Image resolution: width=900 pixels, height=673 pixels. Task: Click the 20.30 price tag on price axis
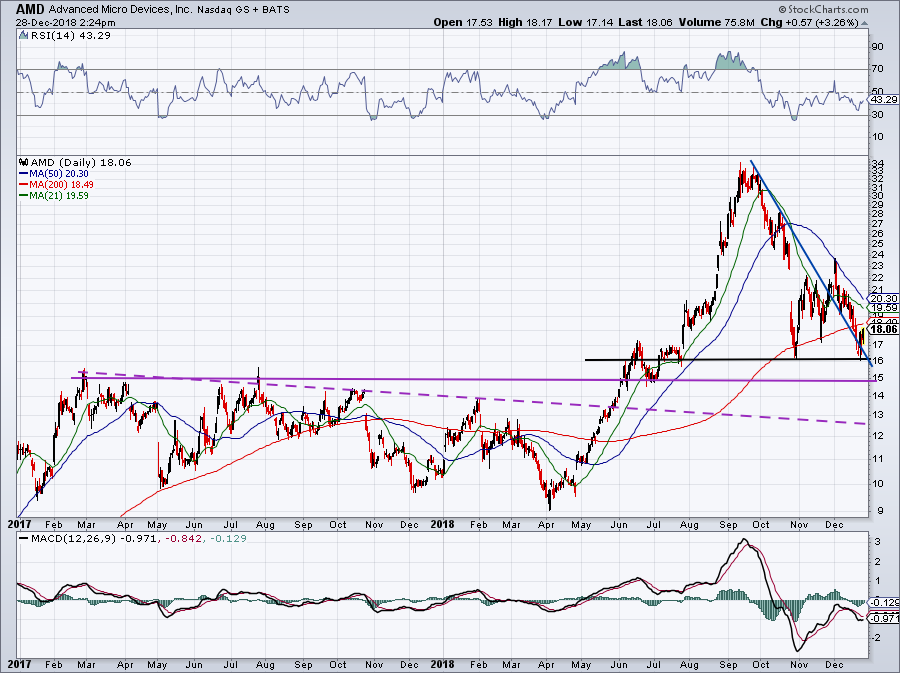(x=884, y=298)
